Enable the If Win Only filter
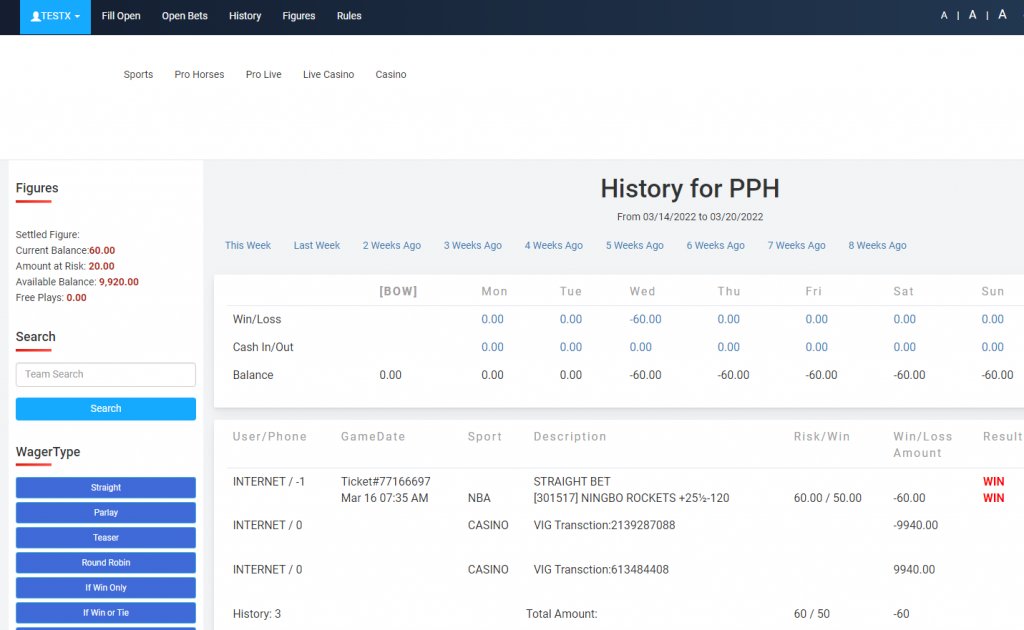This screenshot has width=1024, height=630. coord(105,587)
